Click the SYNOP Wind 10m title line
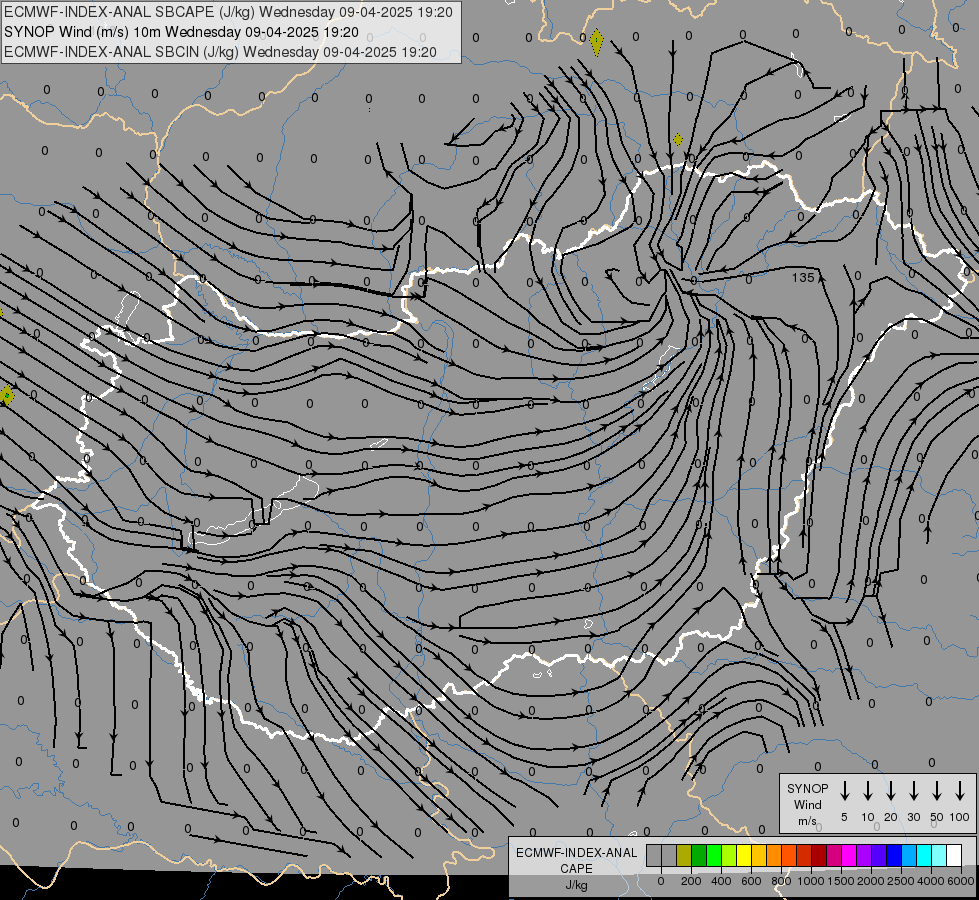This screenshot has width=979, height=900. (x=181, y=32)
